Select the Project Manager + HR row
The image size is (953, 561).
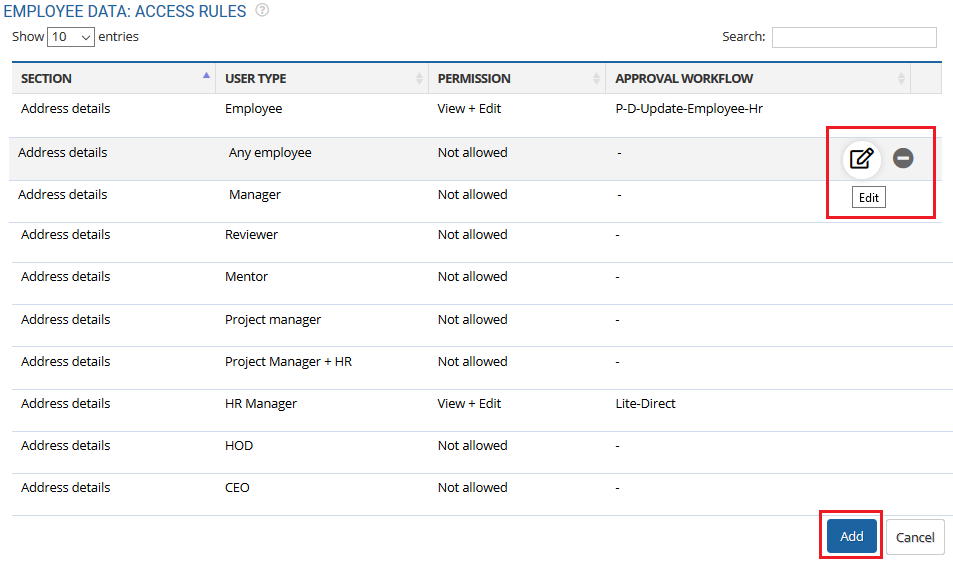288,362
